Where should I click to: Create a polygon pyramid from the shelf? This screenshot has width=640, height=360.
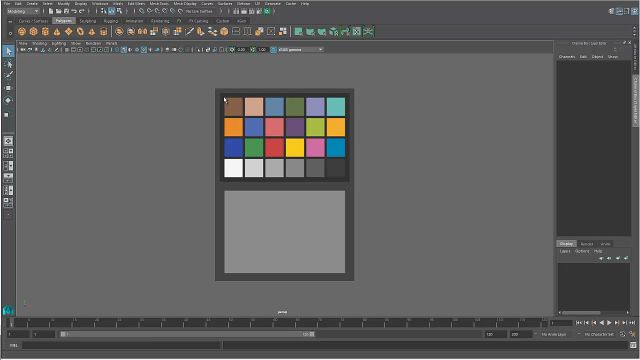pyautogui.click(x=92, y=31)
